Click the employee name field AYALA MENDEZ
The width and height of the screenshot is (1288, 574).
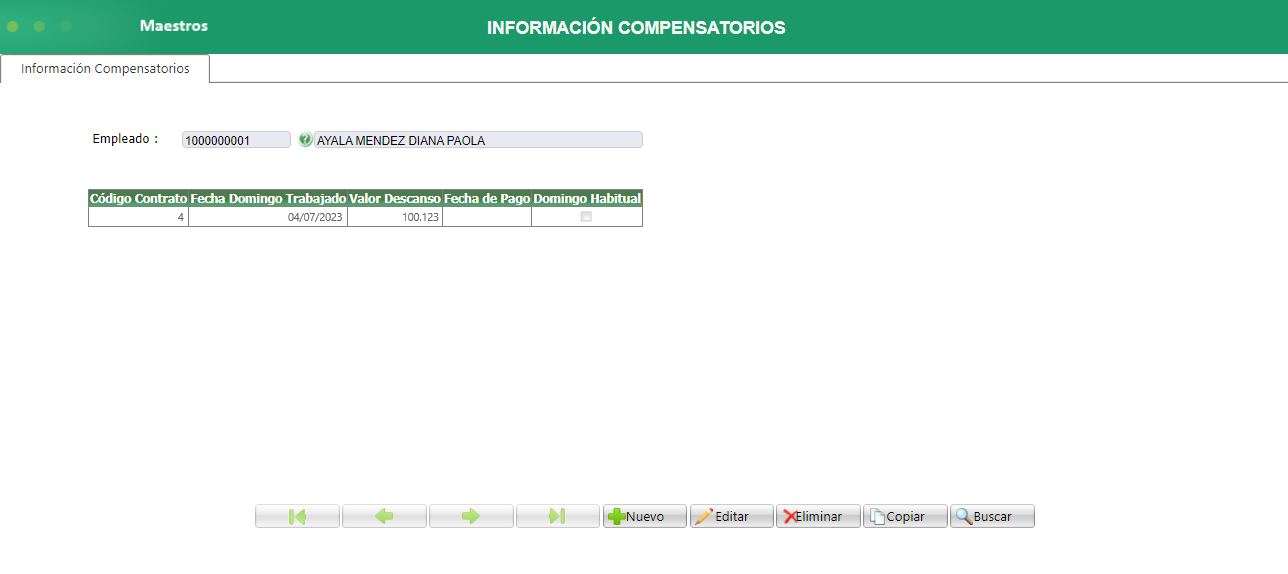(x=479, y=140)
